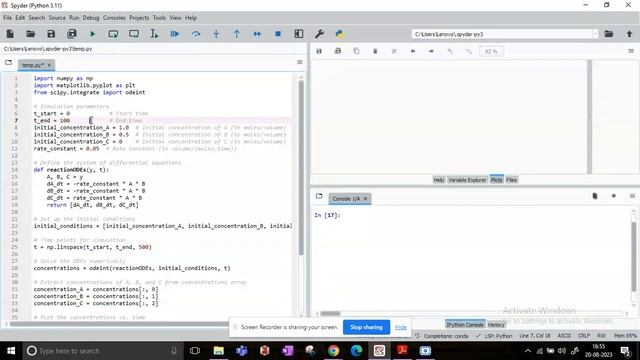Stop debugging with square icon

tap(278, 34)
